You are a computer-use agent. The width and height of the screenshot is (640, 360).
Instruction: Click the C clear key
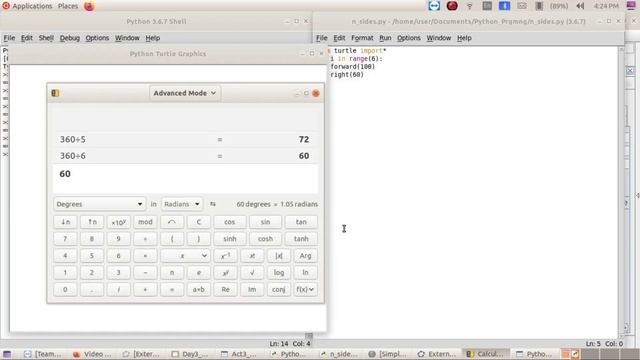point(199,222)
